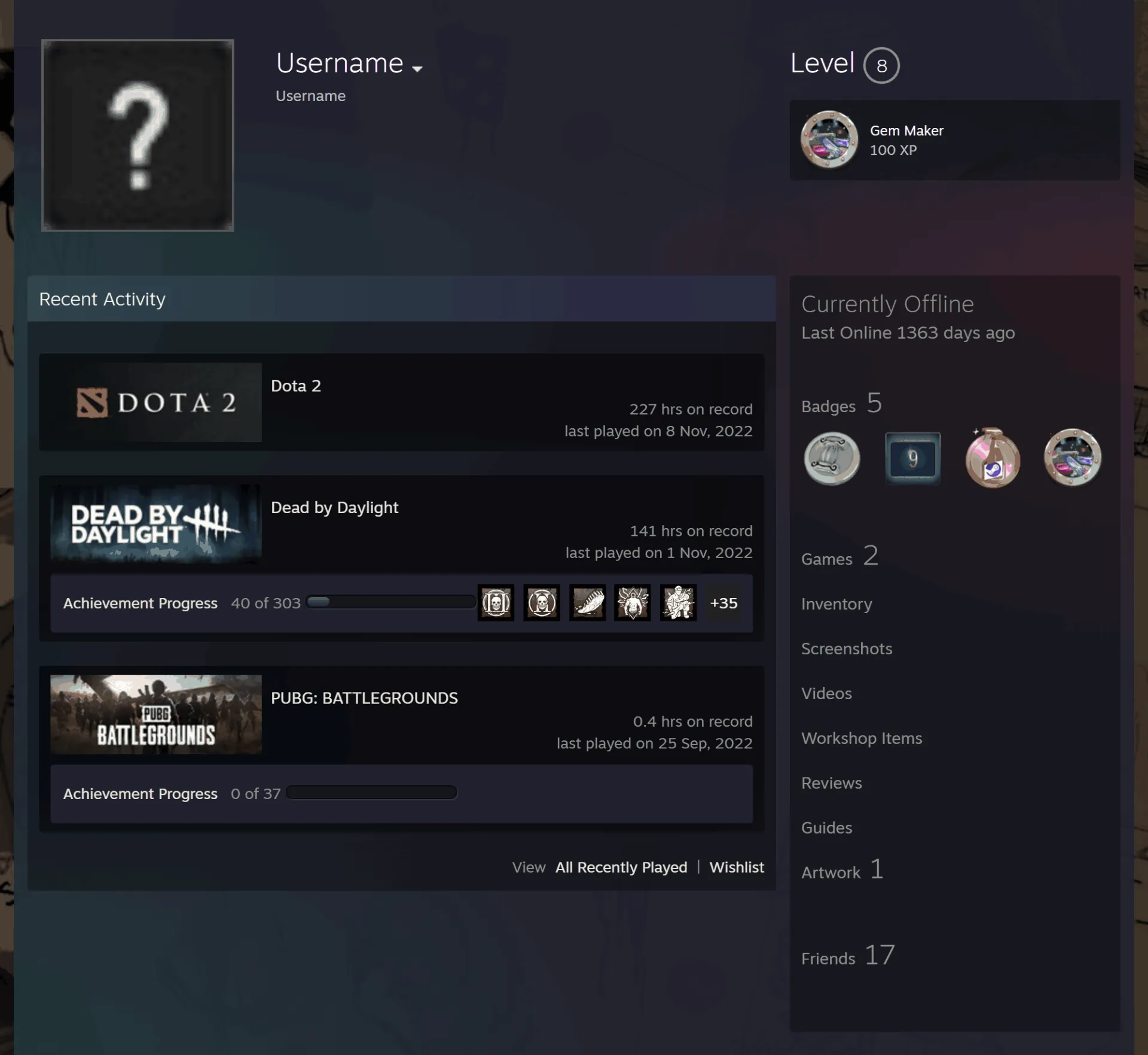This screenshot has width=1148, height=1055.
Task: Click the question mark profile avatar
Action: 138,135
